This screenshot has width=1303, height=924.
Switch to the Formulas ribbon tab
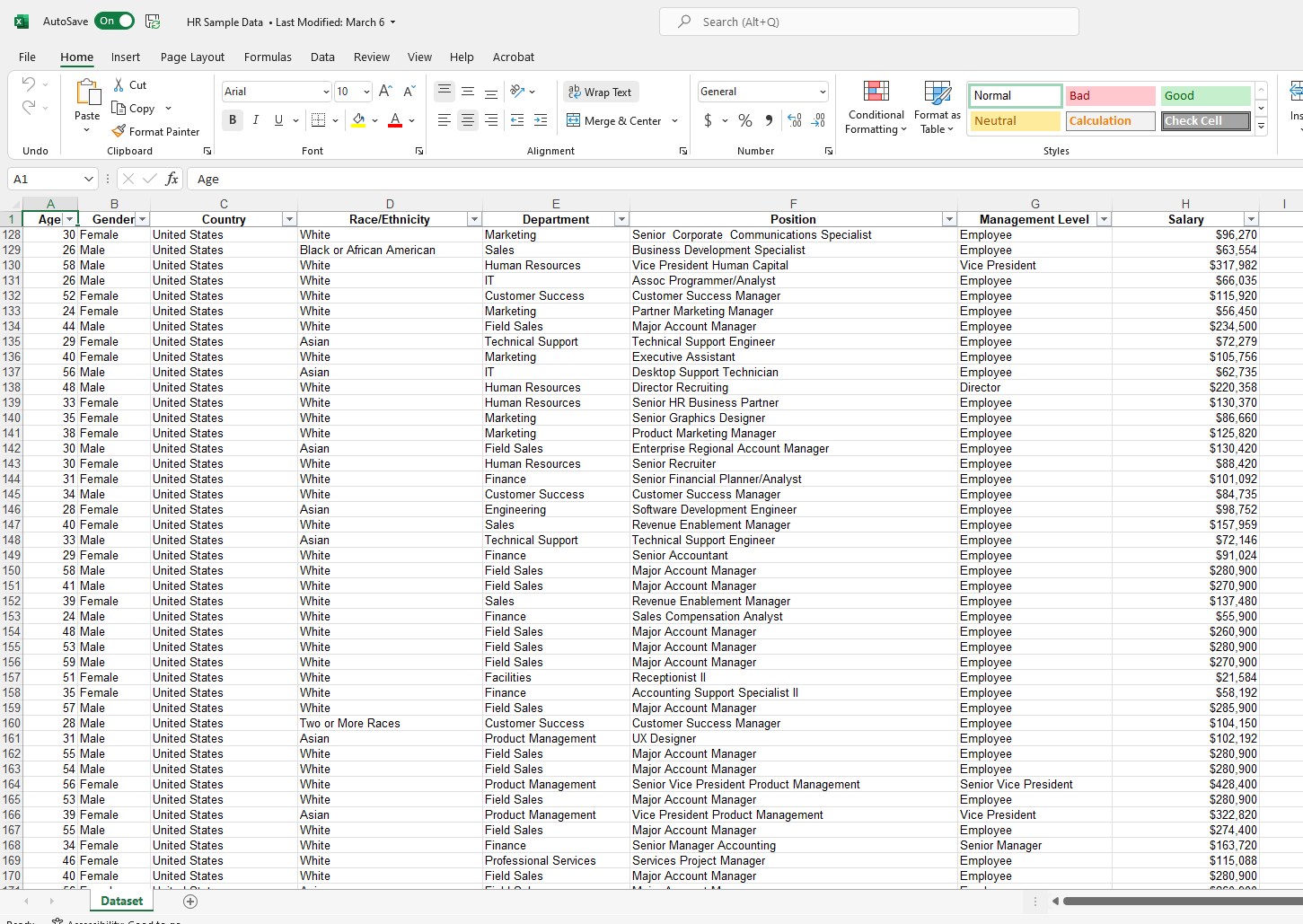[268, 57]
